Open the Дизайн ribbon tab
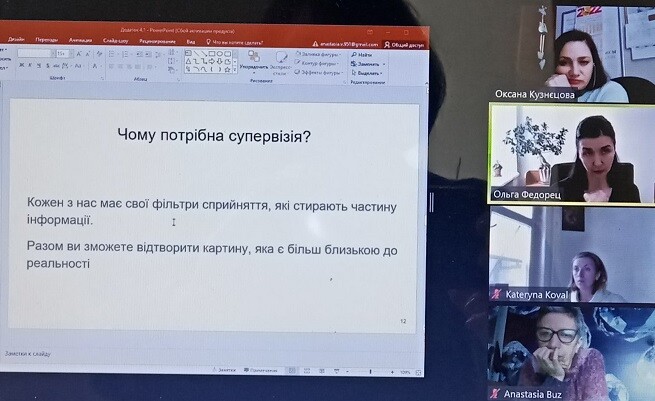The width and height of the screenshot is (655, 401). click(x=16, y=40)
